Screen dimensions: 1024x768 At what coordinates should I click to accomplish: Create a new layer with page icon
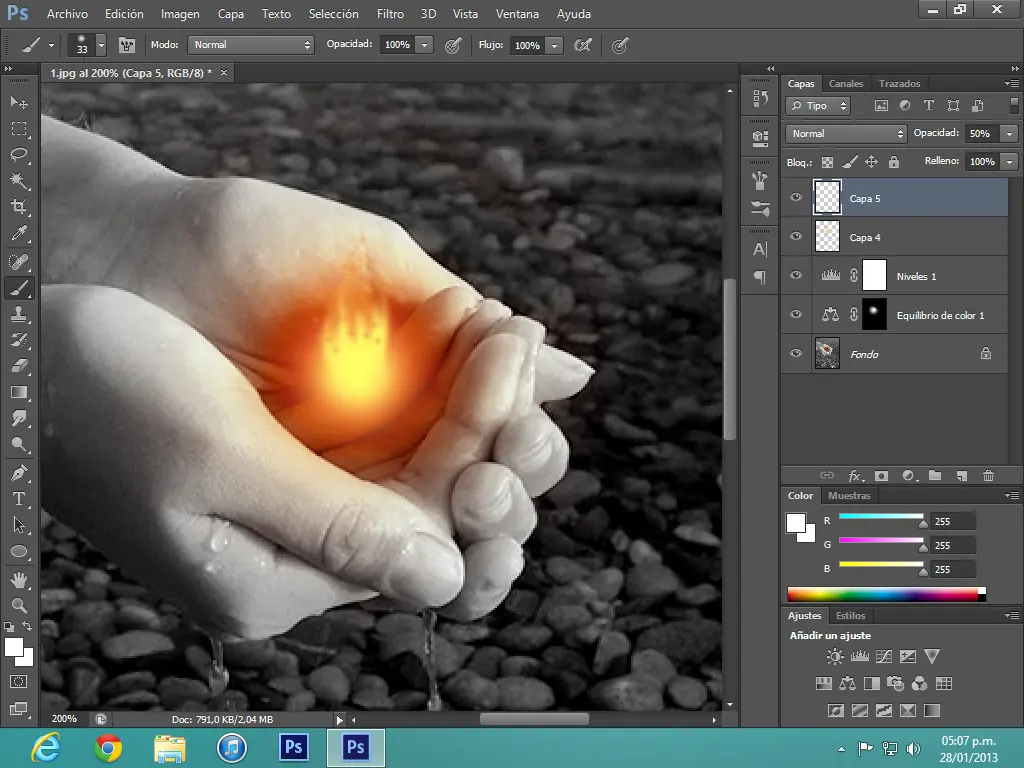tap(961, 476)
